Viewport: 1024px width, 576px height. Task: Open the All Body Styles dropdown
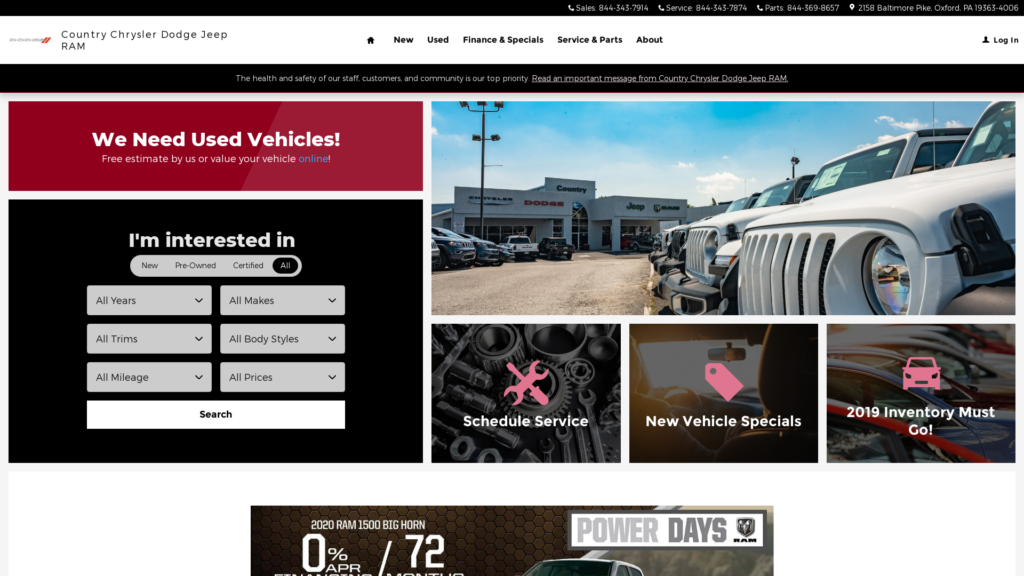(x=282, y=339)
